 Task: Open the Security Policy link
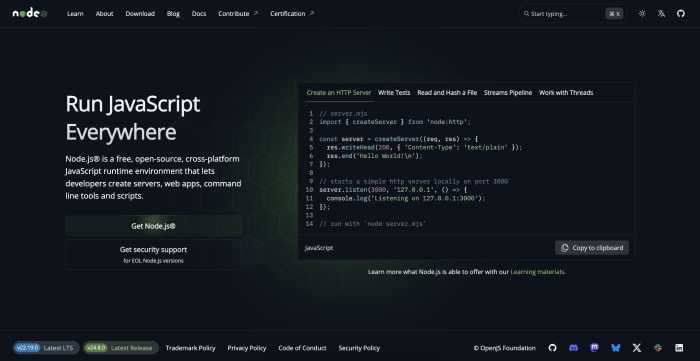(359, 348)
